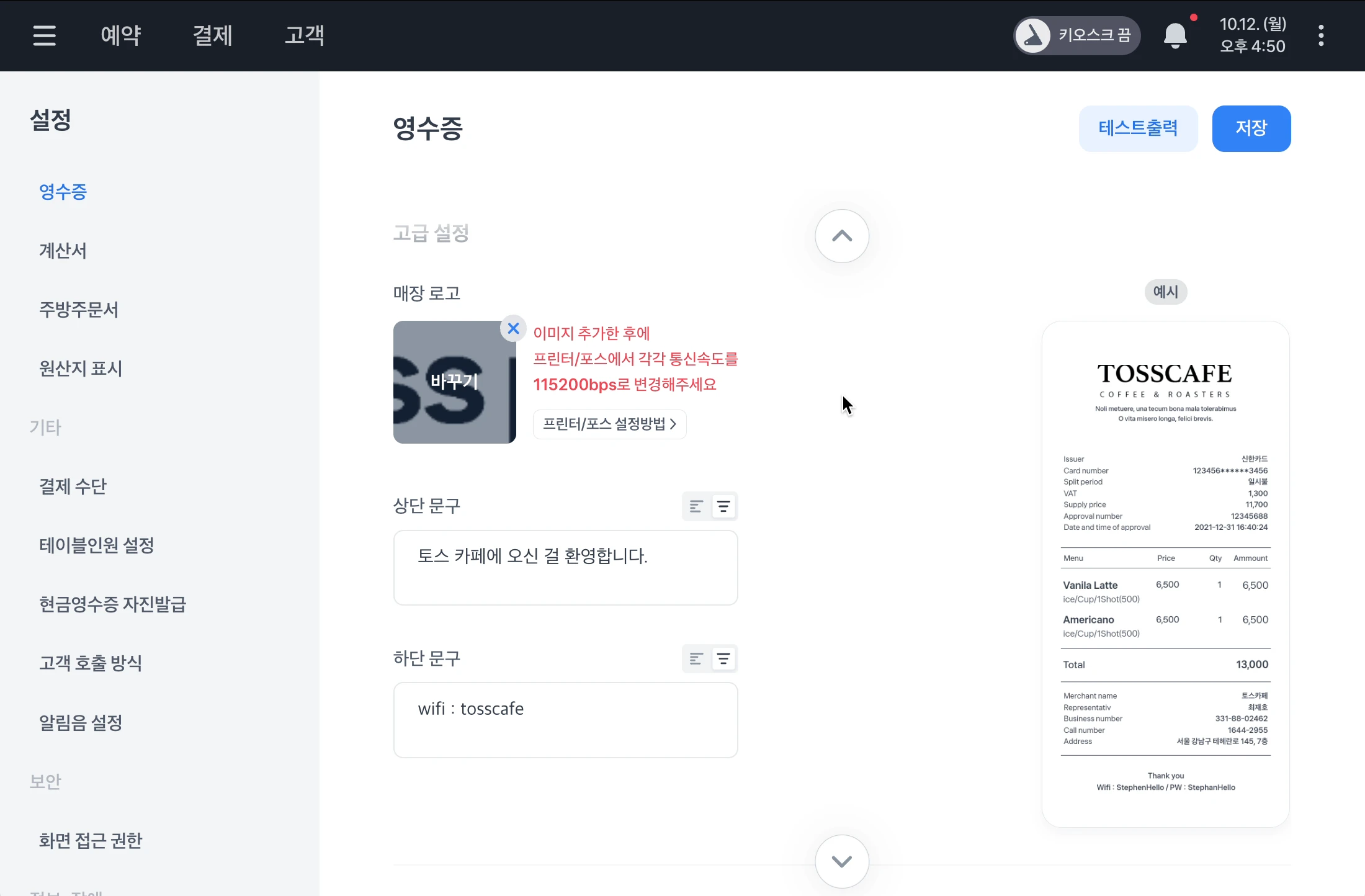
Task: Click the 예시 label above the receipt
Action: (x=1166, y=292)
